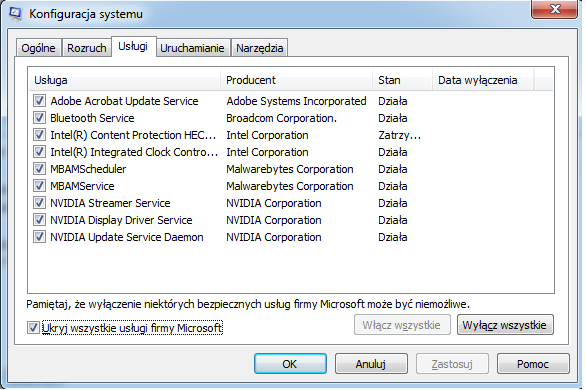
Task: Select the MBAMService service name
Action: [82, 186]
